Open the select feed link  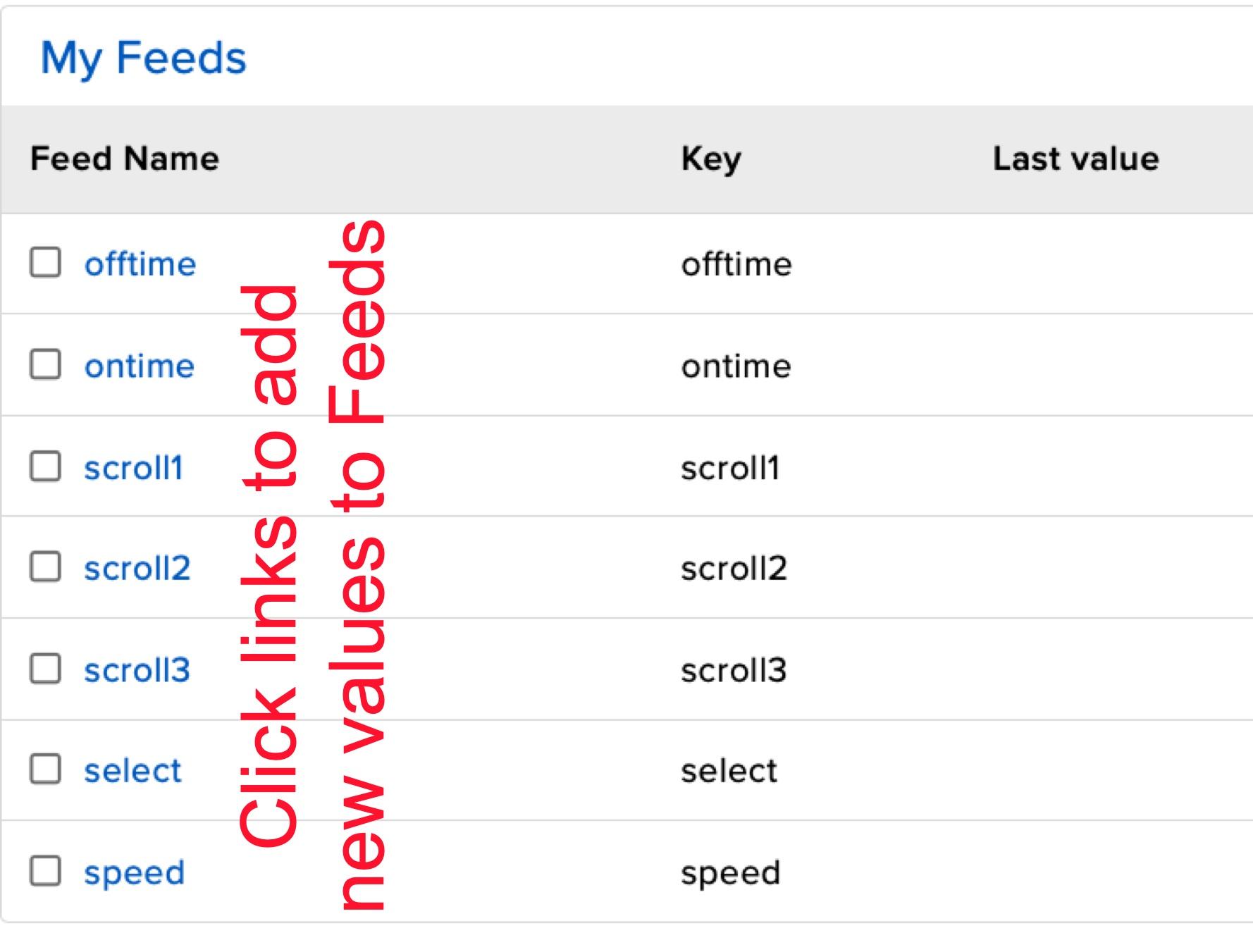(x=133, y=771)
